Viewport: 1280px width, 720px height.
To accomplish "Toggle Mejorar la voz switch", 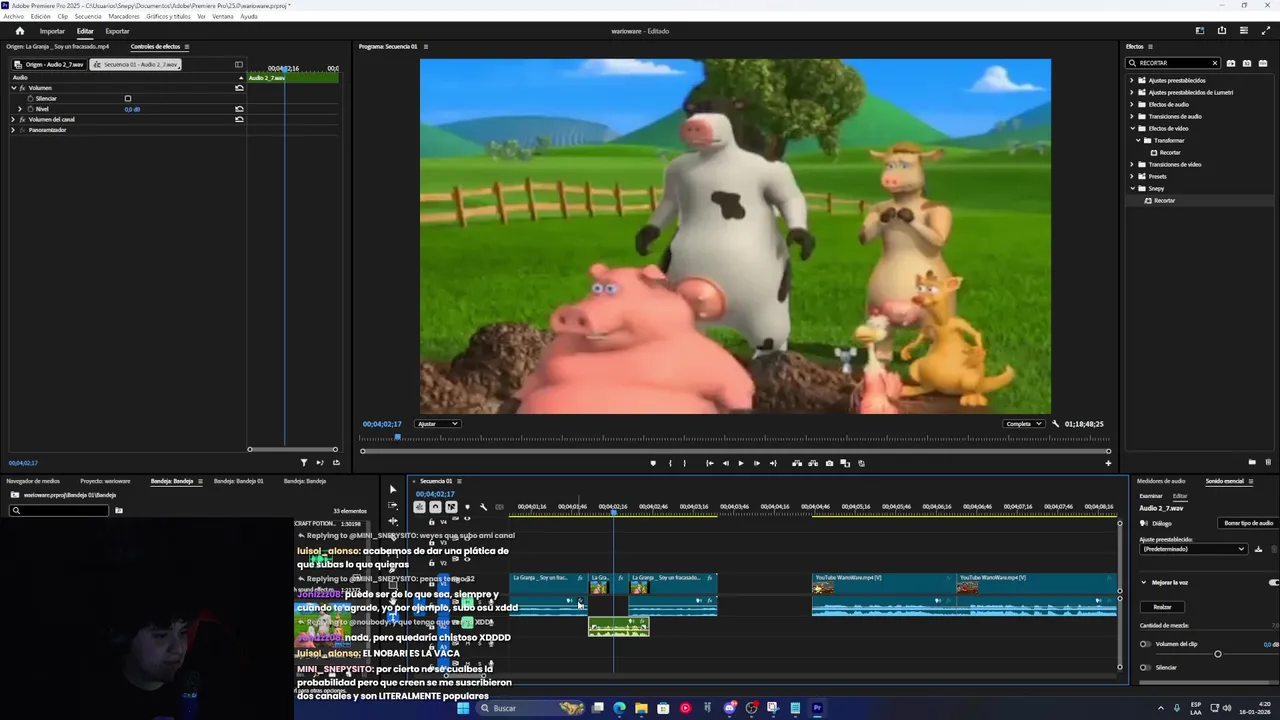I will pyautogui.click(x=1273, y=583).
